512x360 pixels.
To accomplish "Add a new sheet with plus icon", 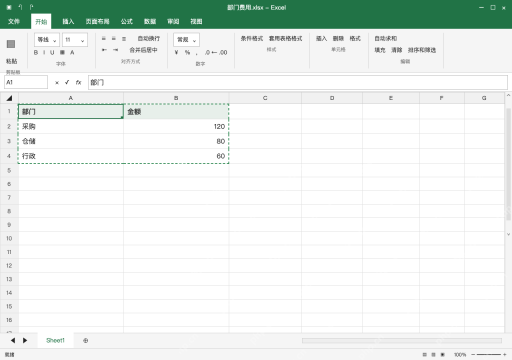I will pos(86,341).
